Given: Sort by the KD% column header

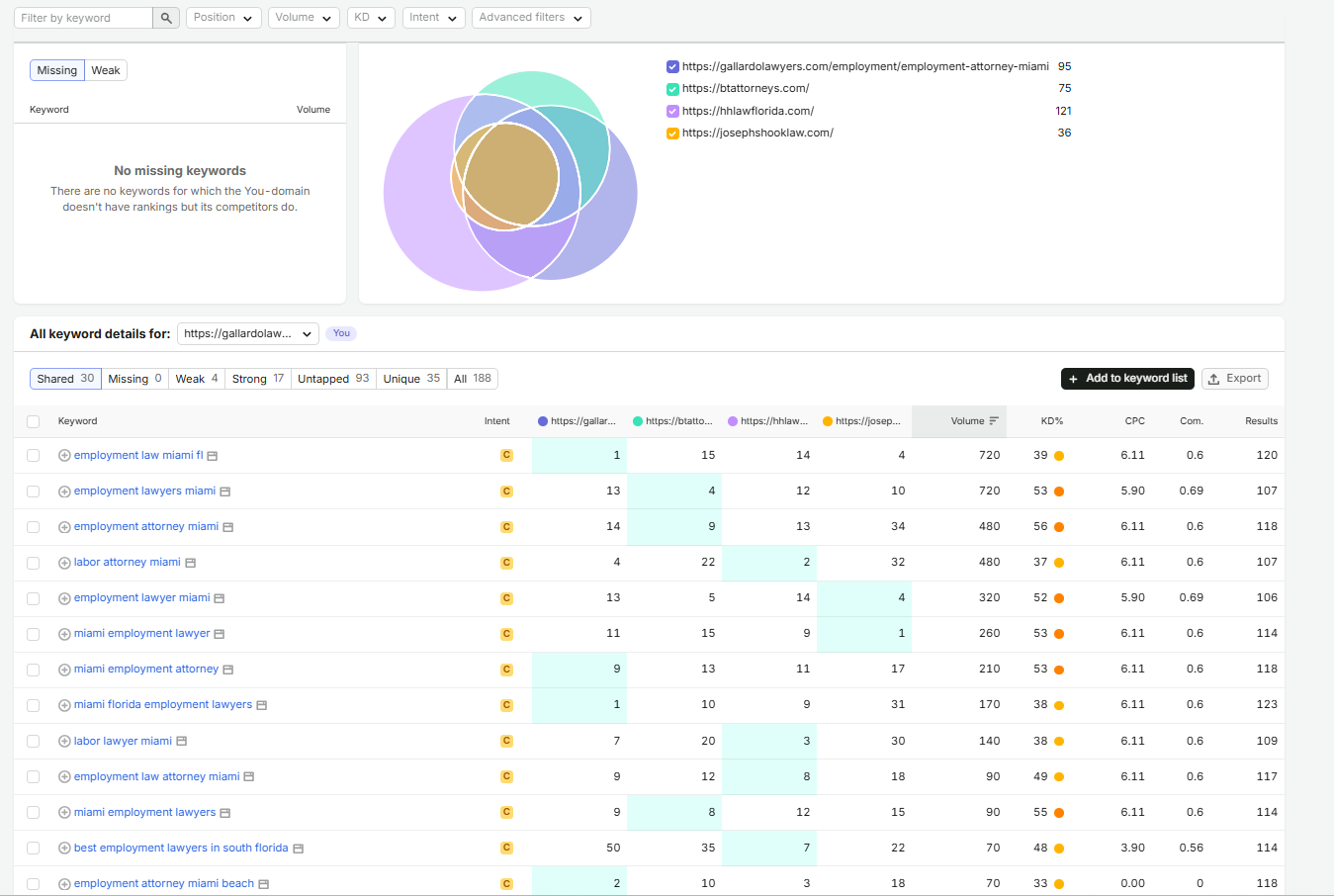Looking at the screenshot, I should 1052,421.
